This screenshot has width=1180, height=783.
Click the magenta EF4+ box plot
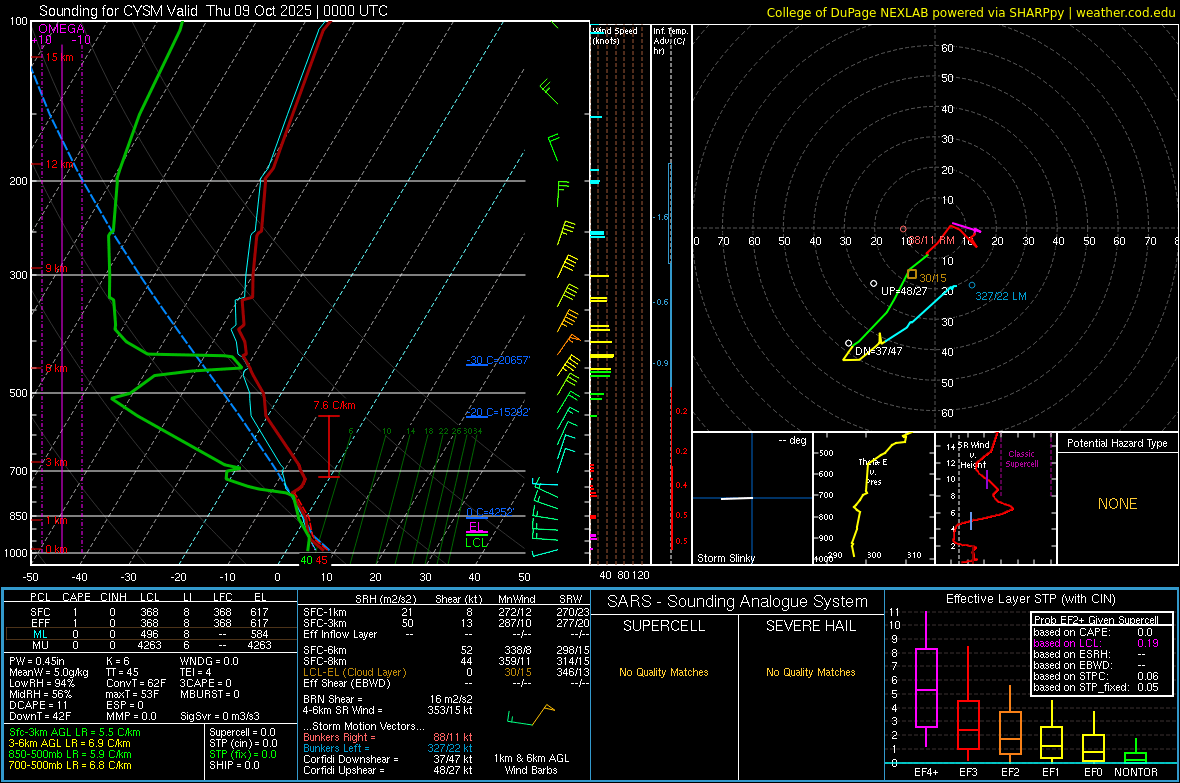(x=926, y=687)
